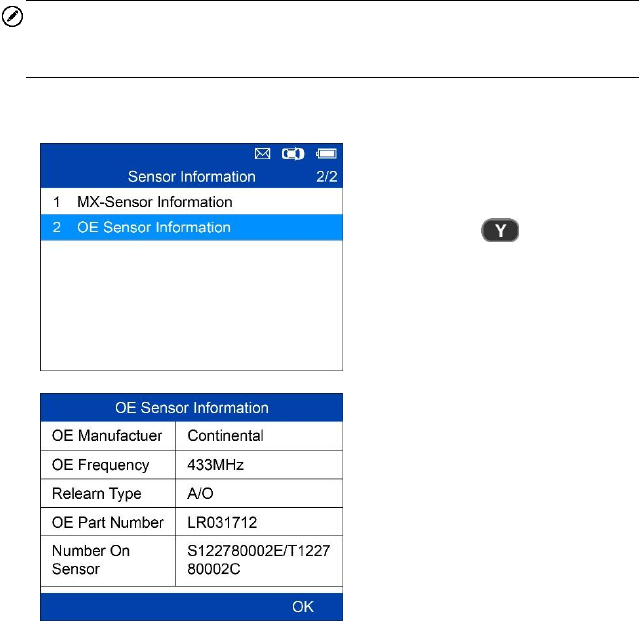Click the 433MHz value cell

[259, 465]
